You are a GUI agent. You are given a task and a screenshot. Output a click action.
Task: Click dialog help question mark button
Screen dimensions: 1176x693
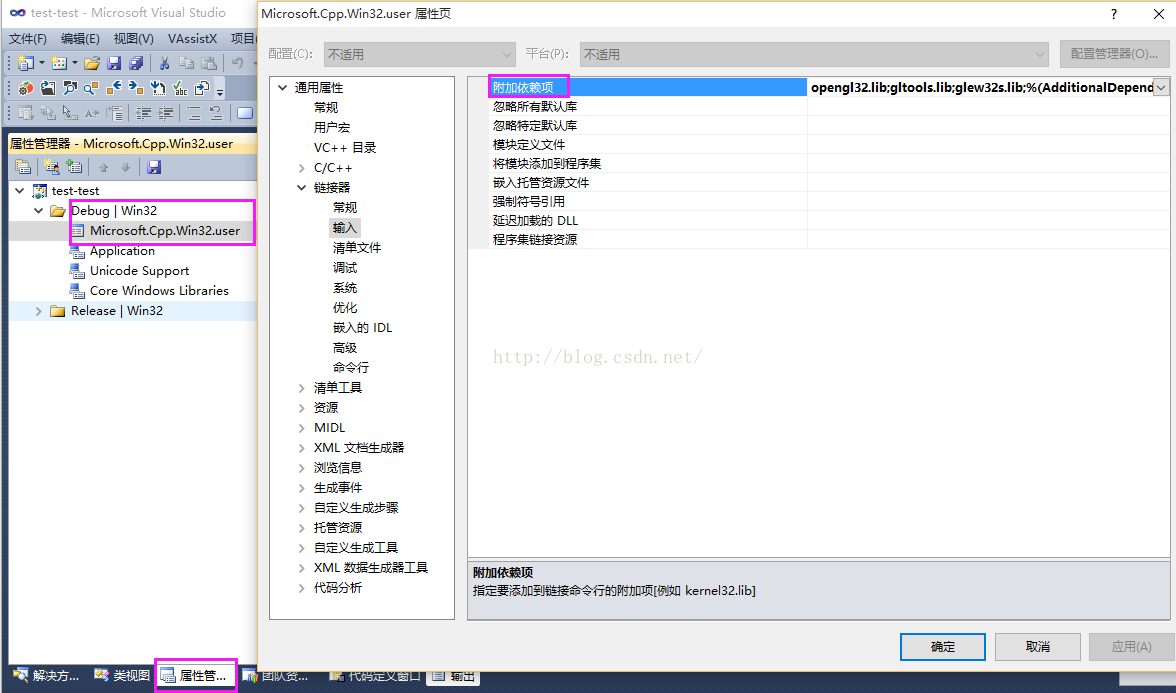[1114, 14]
